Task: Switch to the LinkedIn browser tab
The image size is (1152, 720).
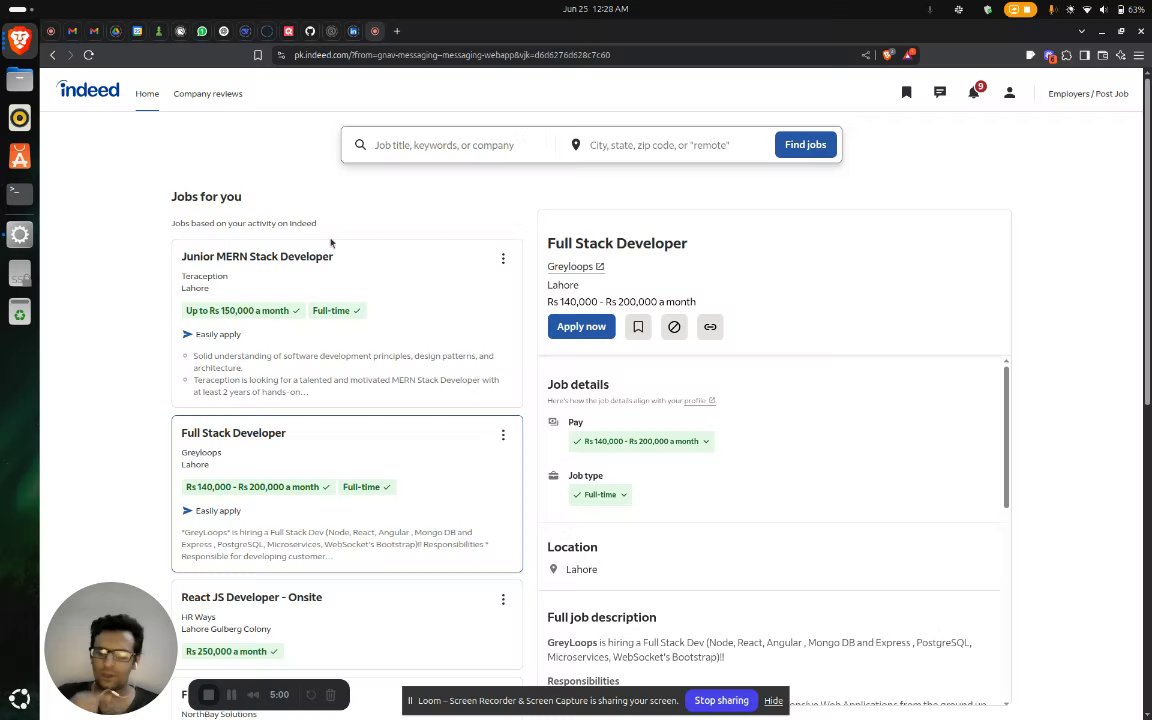Action: click(353, 32)
